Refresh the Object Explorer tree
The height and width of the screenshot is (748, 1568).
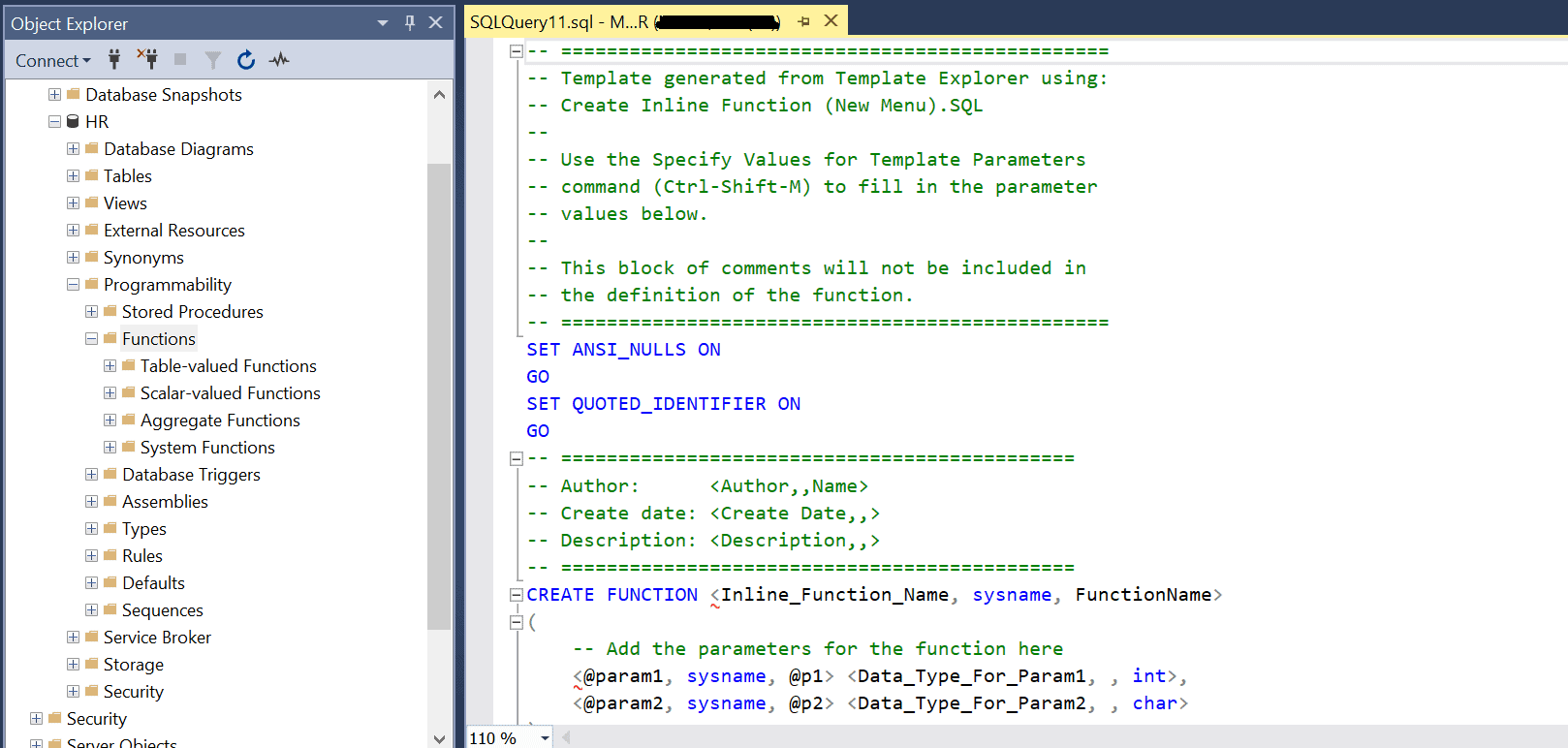coord(246,60)
